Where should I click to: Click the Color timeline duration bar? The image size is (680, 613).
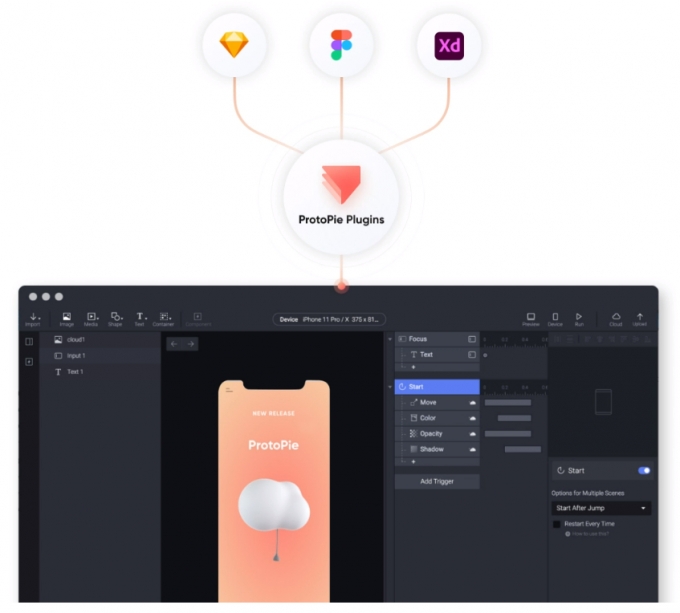pyautogui.click(x=514, y=418)
